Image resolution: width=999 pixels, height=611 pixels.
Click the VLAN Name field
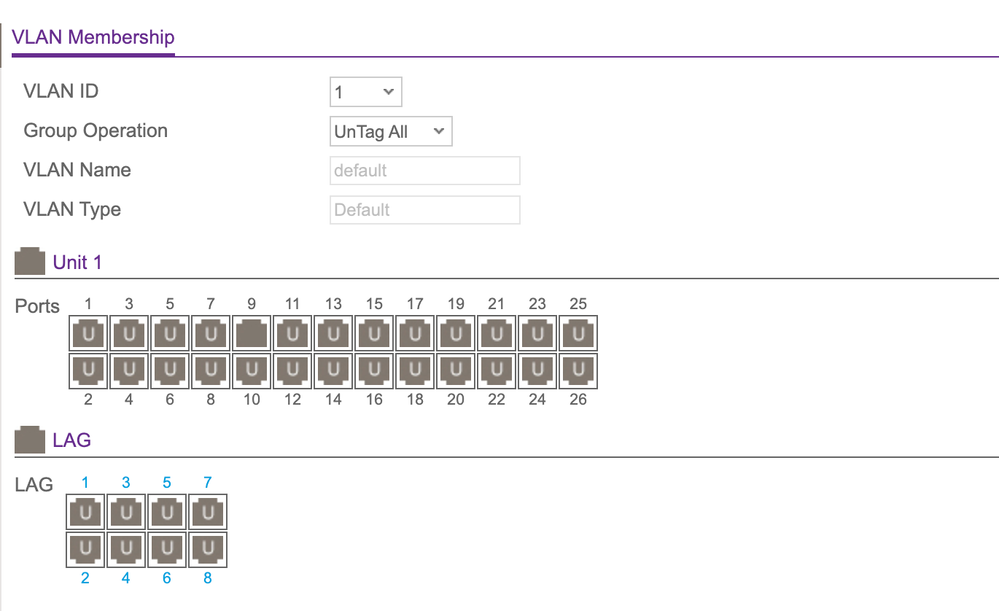click(425, 171)
